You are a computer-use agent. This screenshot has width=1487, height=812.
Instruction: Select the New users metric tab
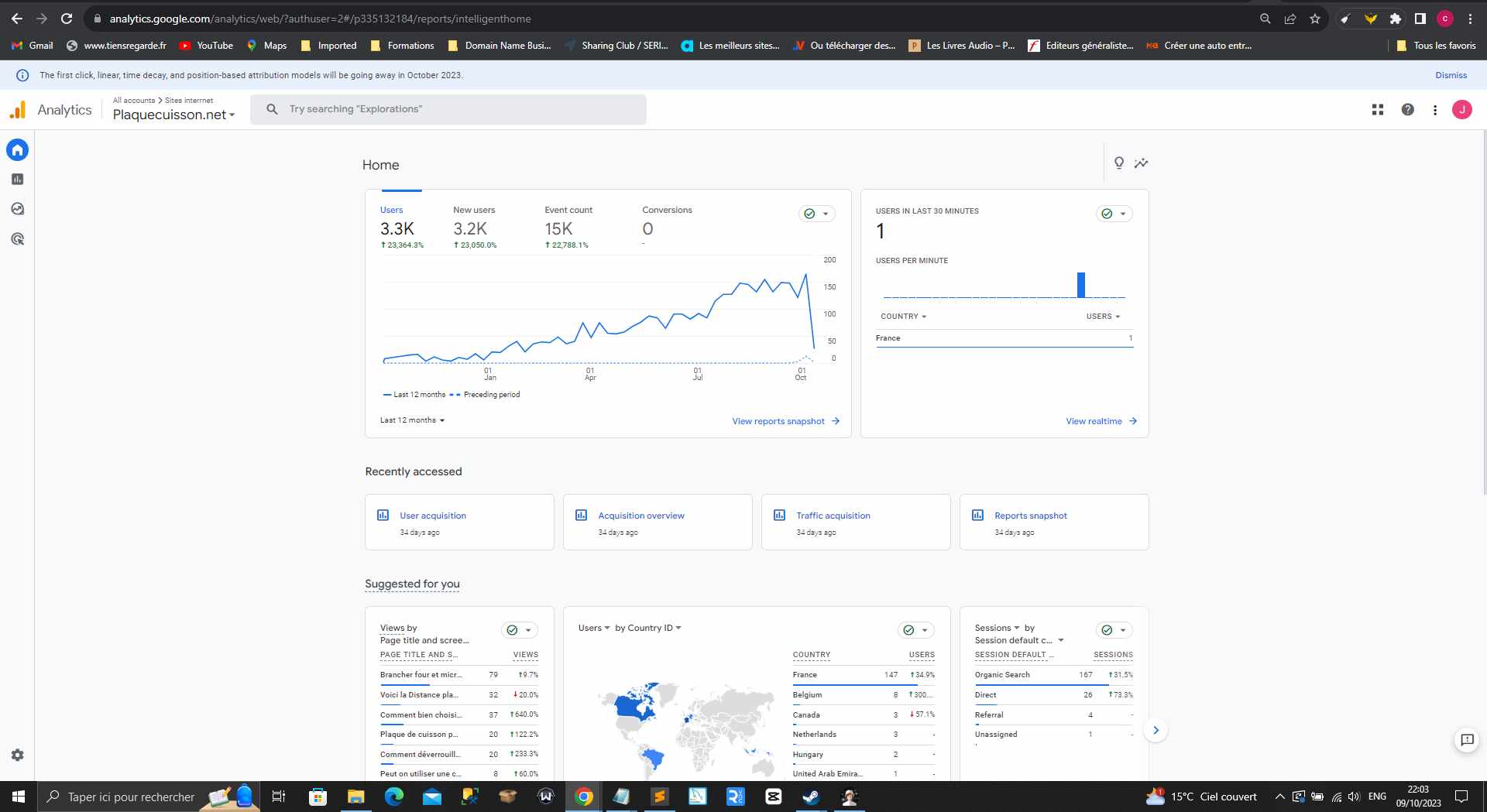point(475,228)
